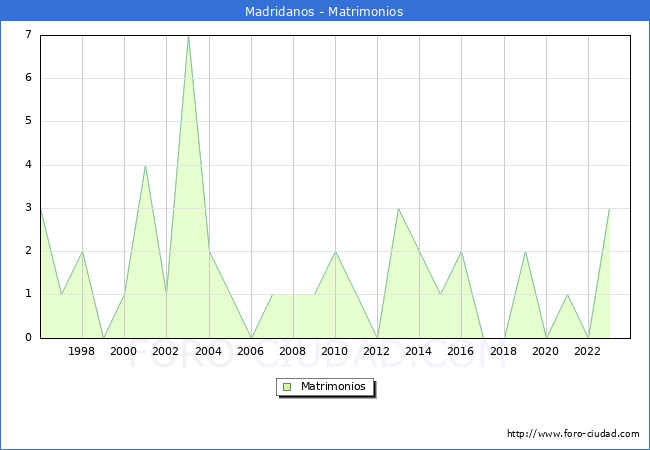
Task: Click the 2003 peak at value 7
Action: (x=188, y=37)
